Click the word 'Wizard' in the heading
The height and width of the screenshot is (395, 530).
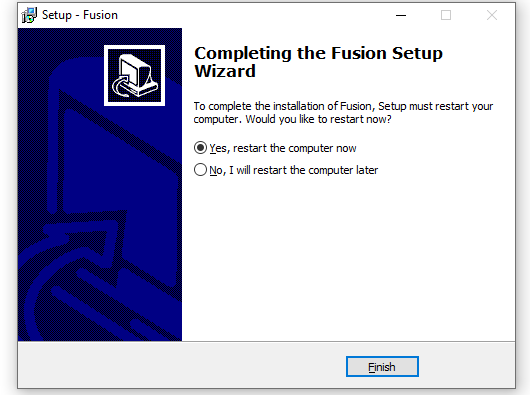(225, 71)
